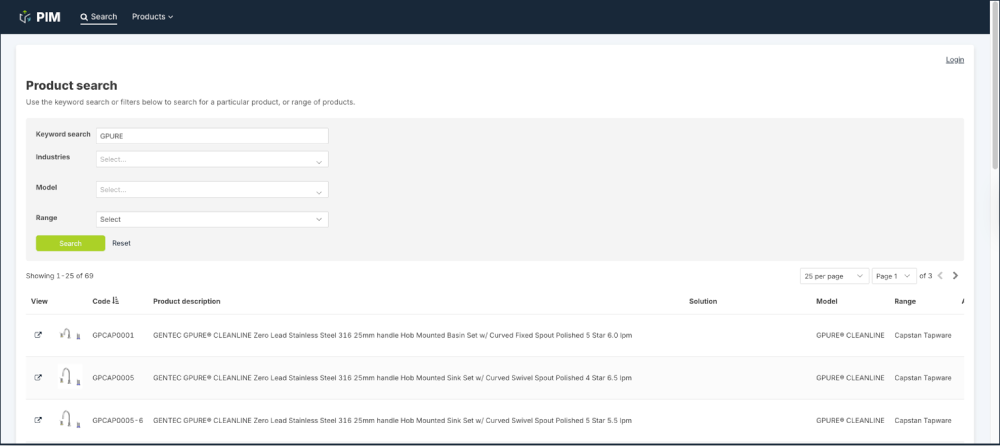This screenshot has width=1000, height=446.
Task: Open GPCAP0005 sink set product thumbnail
Action: click(x=67, y=377)
